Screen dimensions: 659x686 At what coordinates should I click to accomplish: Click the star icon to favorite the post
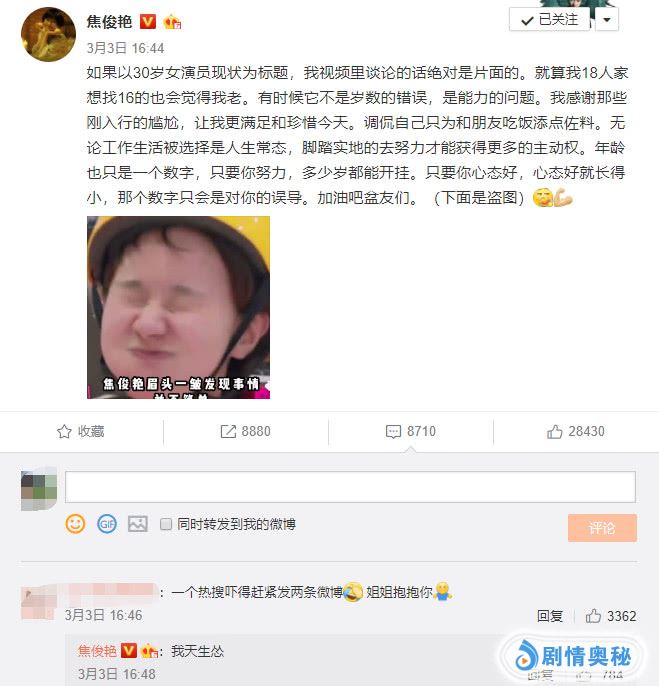tap(64, 431)
